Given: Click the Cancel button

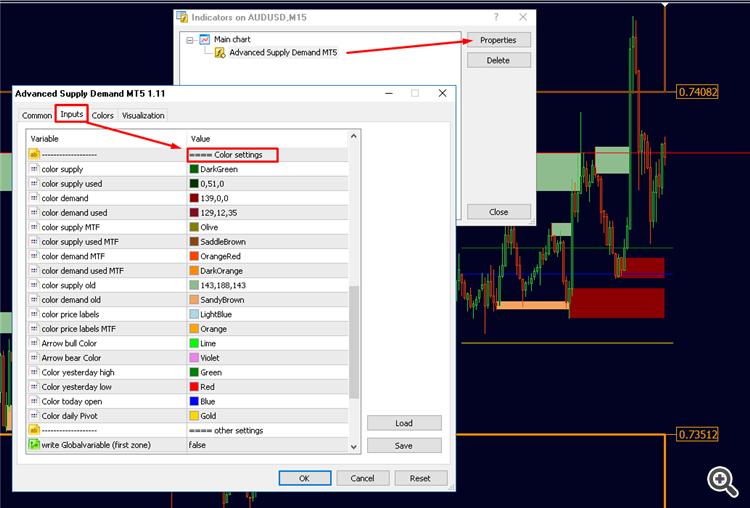Looking at the screenshot, I should [x=363, y=478].
